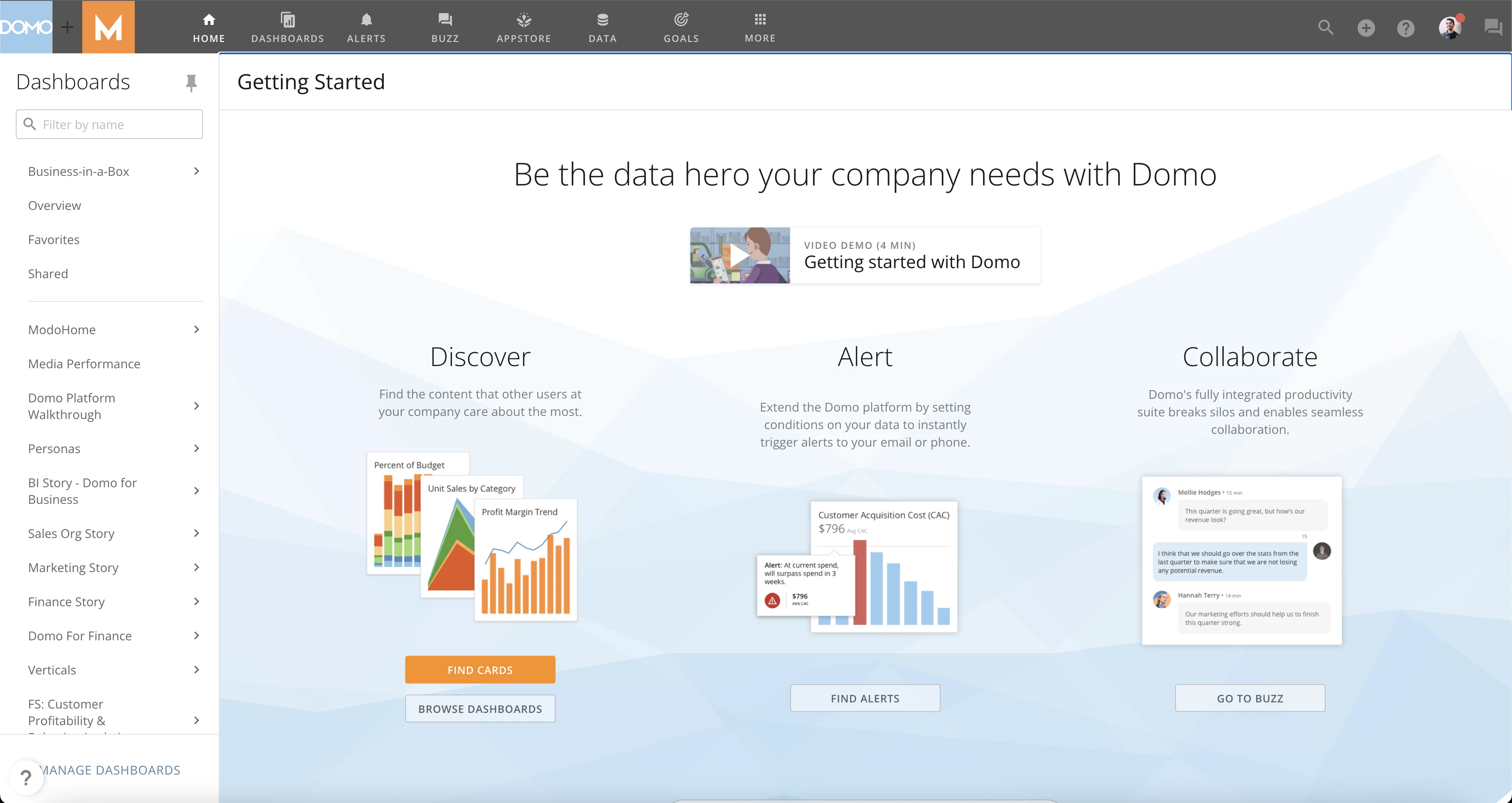The height and width of the screenshot is (803, 1512).
Task: Click the search magnifier in header
Action: [x=1325, y=27]
